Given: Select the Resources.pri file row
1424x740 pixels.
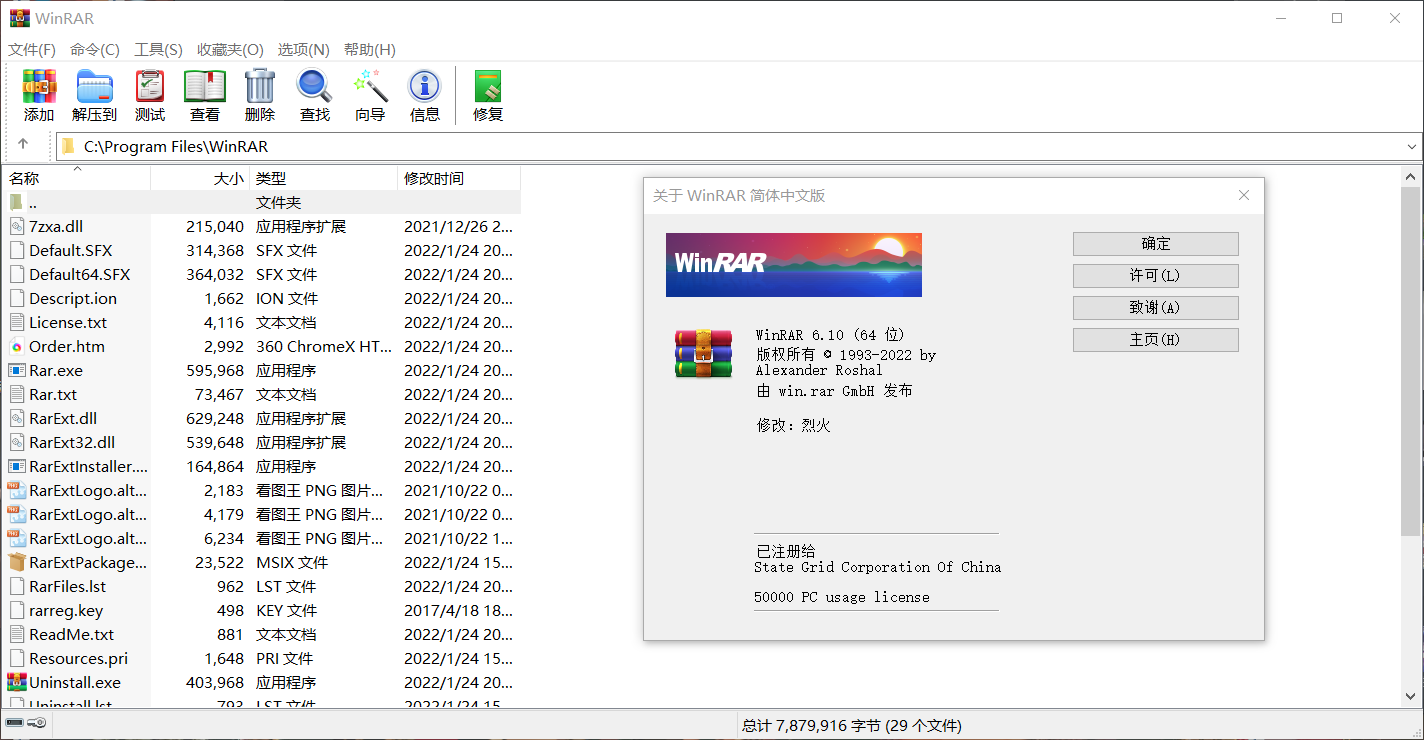Looking at the screenshot, I should 262,659.
